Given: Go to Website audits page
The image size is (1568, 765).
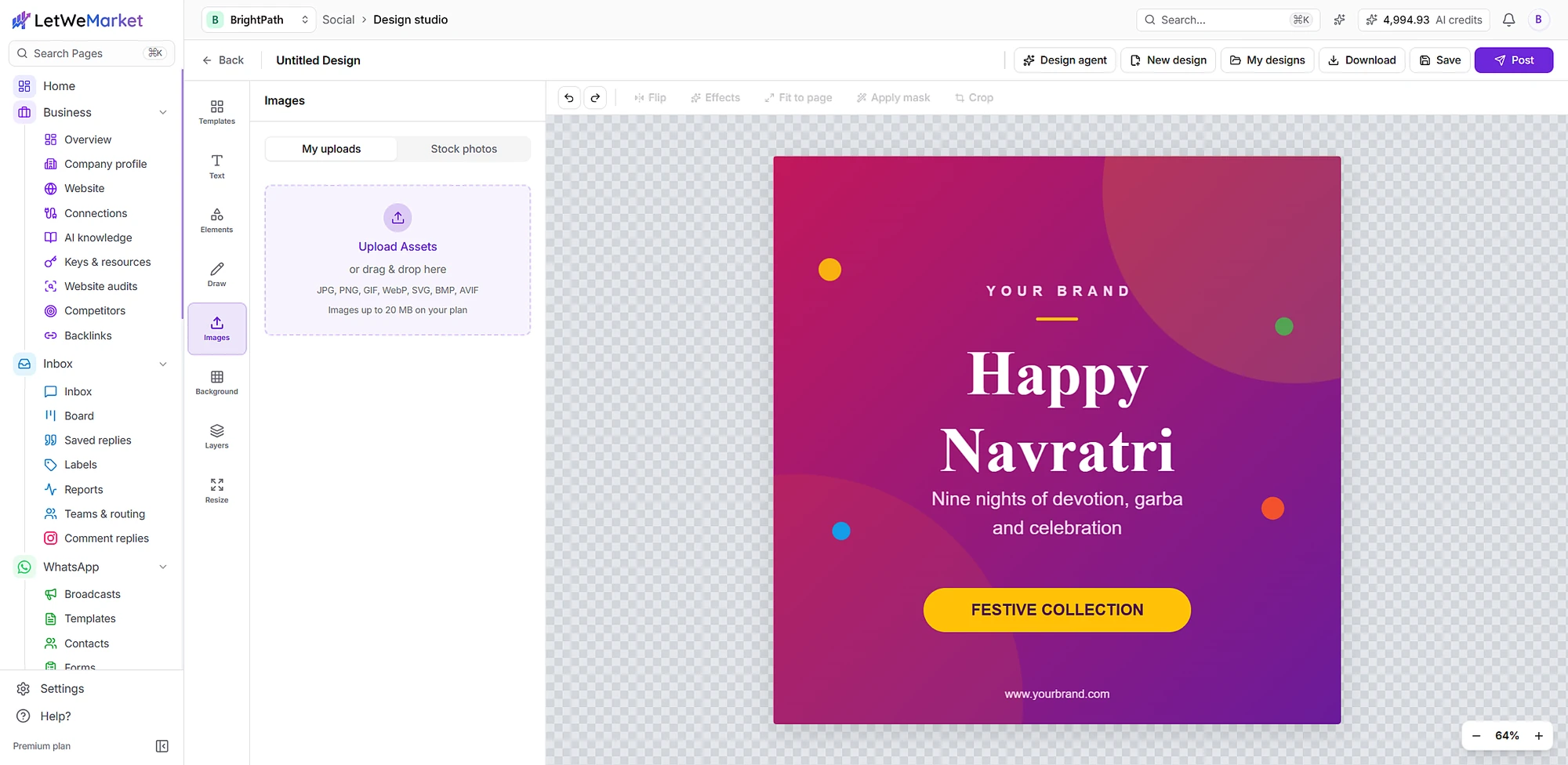Looking at the screenshot, I should click(100, 286).
